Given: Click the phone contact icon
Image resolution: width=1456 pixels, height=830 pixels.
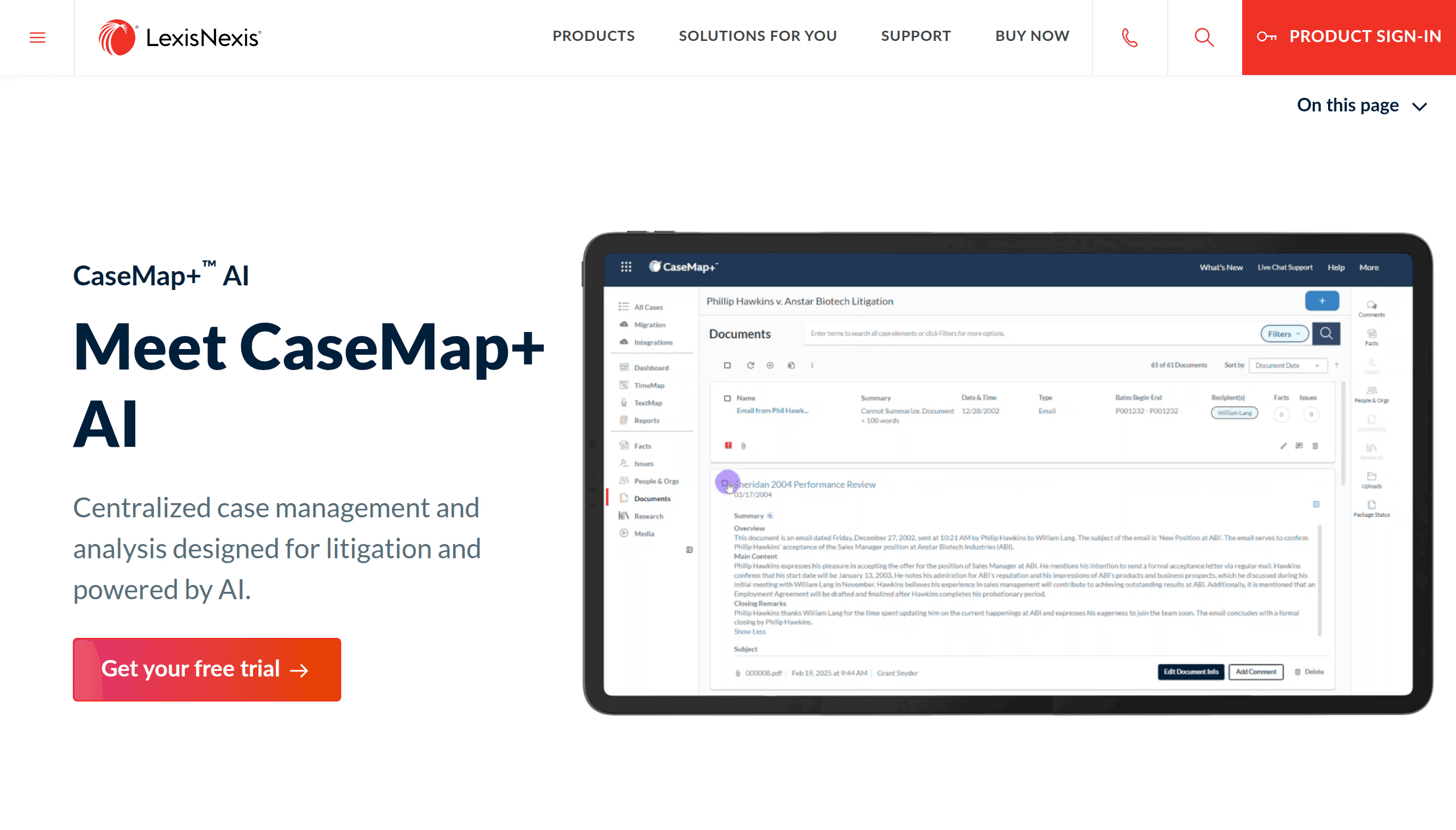Looking at the screenshot, I should [x=1129, y=38].
